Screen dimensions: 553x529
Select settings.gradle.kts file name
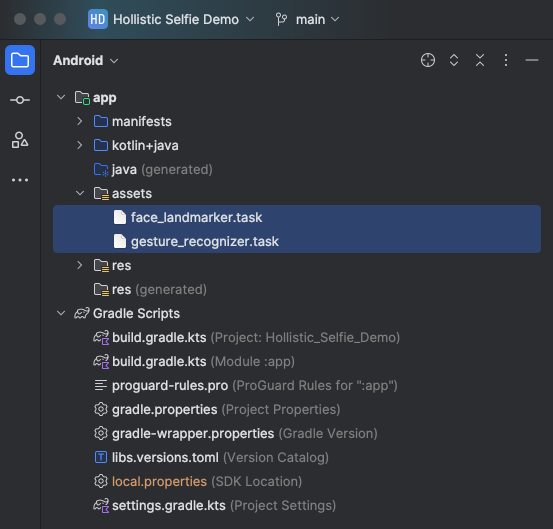(169, 505)
